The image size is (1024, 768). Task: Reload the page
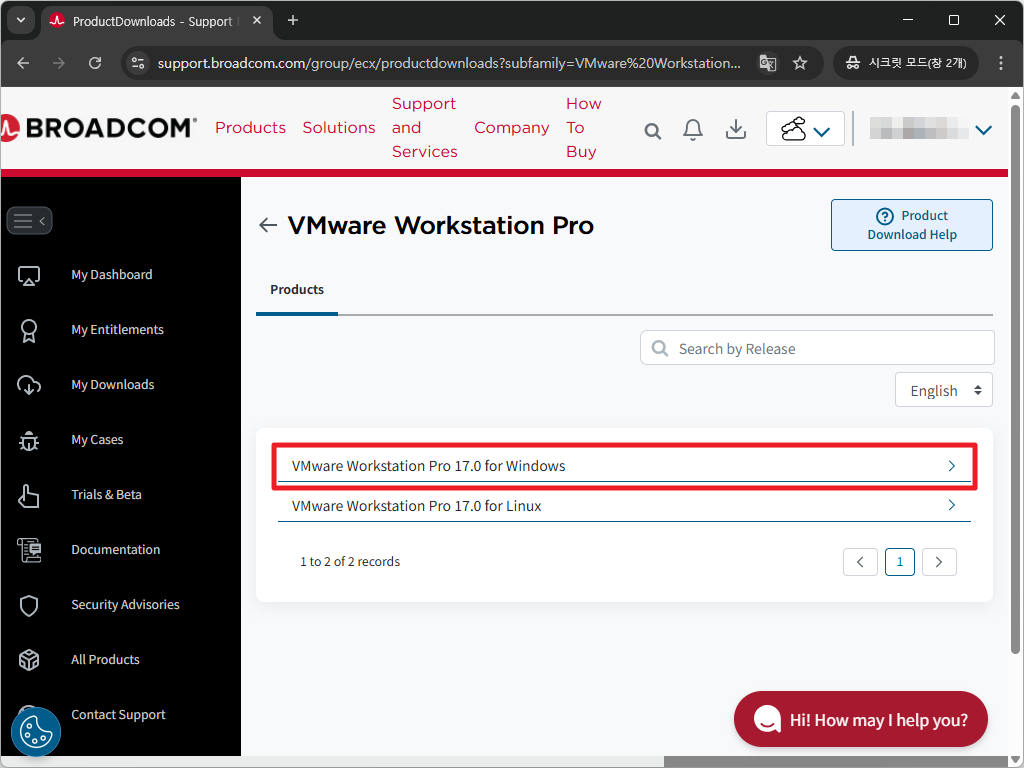tap(95, 63)
